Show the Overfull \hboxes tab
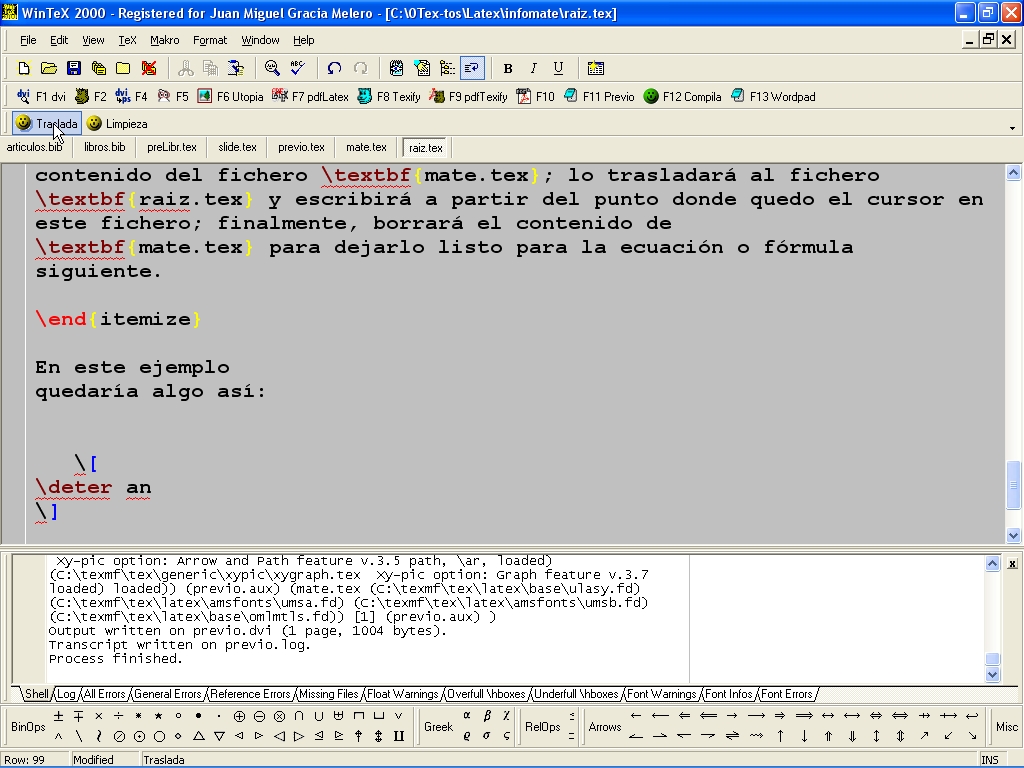Image resolution: width=1024 pixels, height=768 pixels. (486, 694)
